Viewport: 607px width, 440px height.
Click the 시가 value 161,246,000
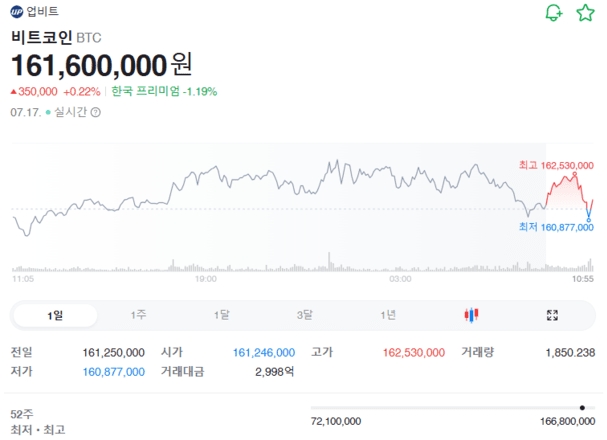(263, 353)
